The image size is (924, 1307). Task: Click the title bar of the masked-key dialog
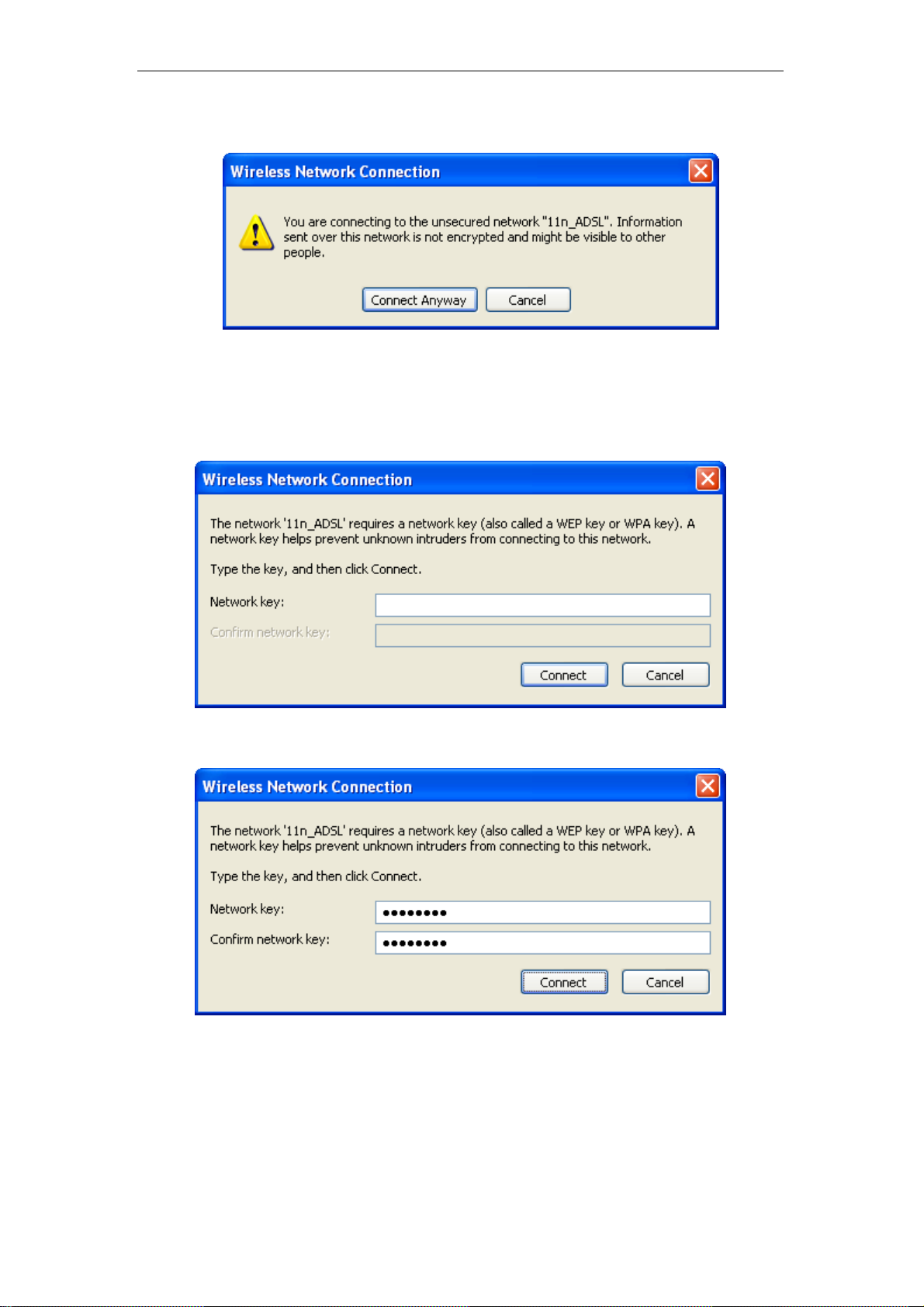(x=446, y=786)
